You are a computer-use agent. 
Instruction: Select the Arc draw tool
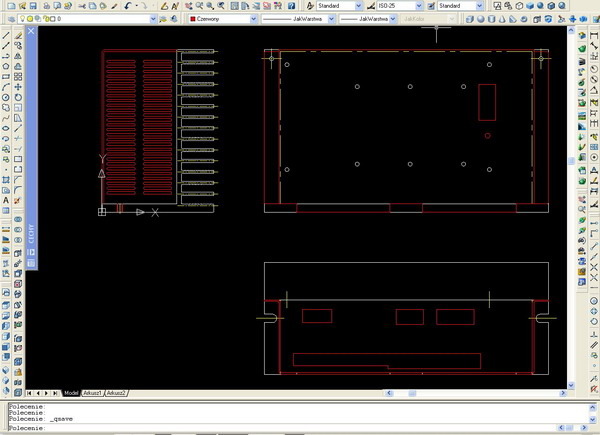pyautogui.click(x=6, y=87)
